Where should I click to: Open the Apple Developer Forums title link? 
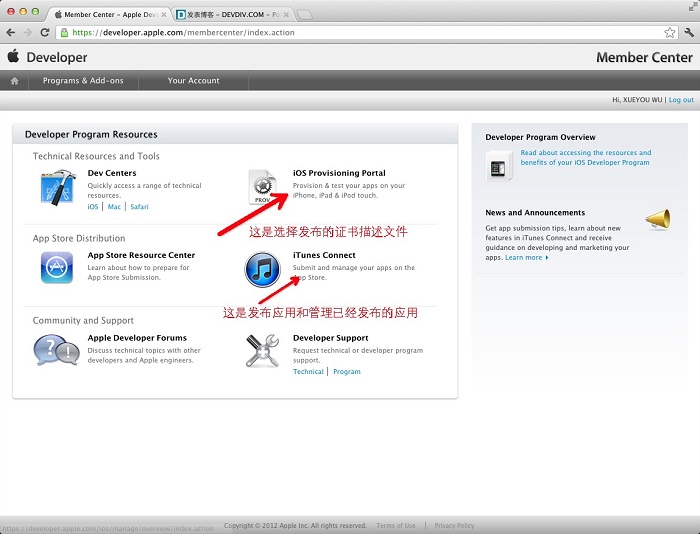pyautogui.click(x=137, y=338)
